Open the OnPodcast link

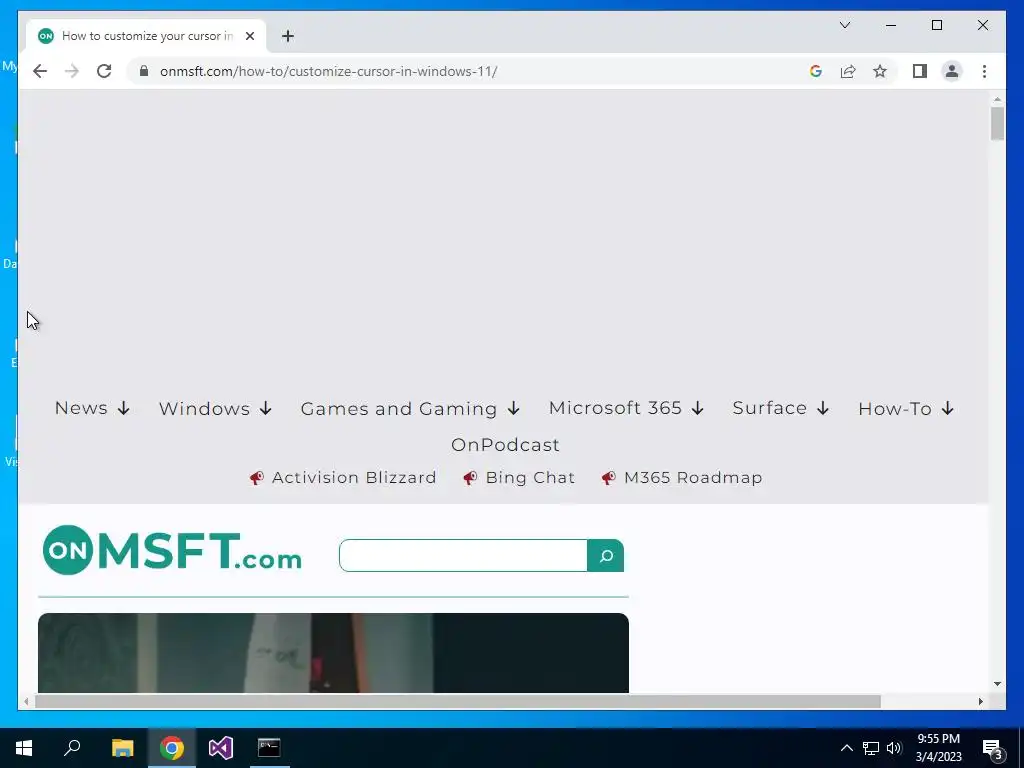pyautogui.click(x=505, y=445)
